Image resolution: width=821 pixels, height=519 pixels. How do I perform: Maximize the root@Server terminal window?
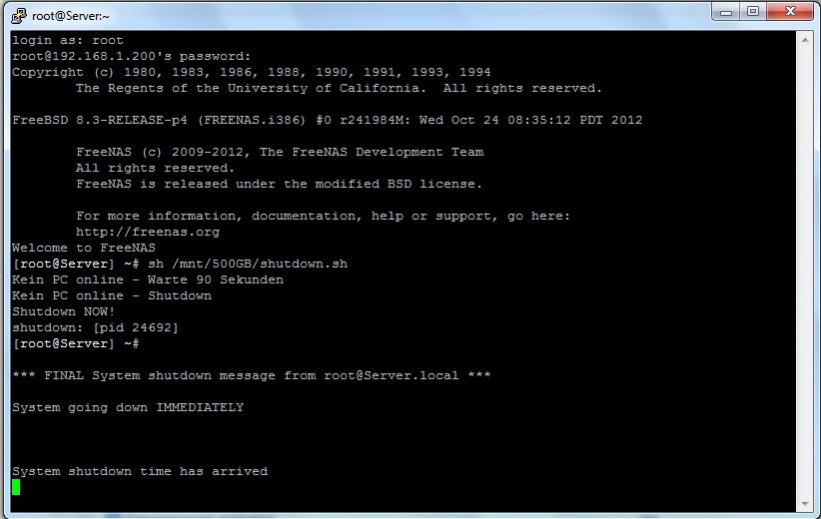(x=753, y=12)
